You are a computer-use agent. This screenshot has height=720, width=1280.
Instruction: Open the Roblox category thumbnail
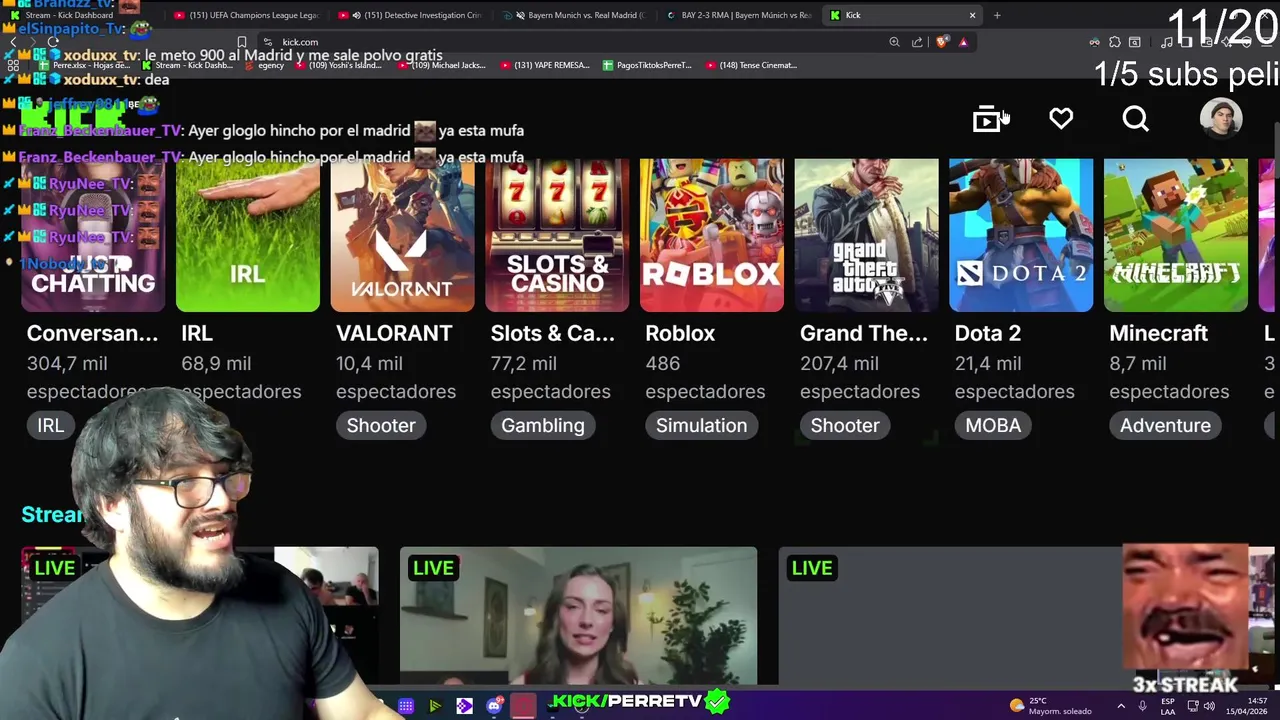(712, 235)
